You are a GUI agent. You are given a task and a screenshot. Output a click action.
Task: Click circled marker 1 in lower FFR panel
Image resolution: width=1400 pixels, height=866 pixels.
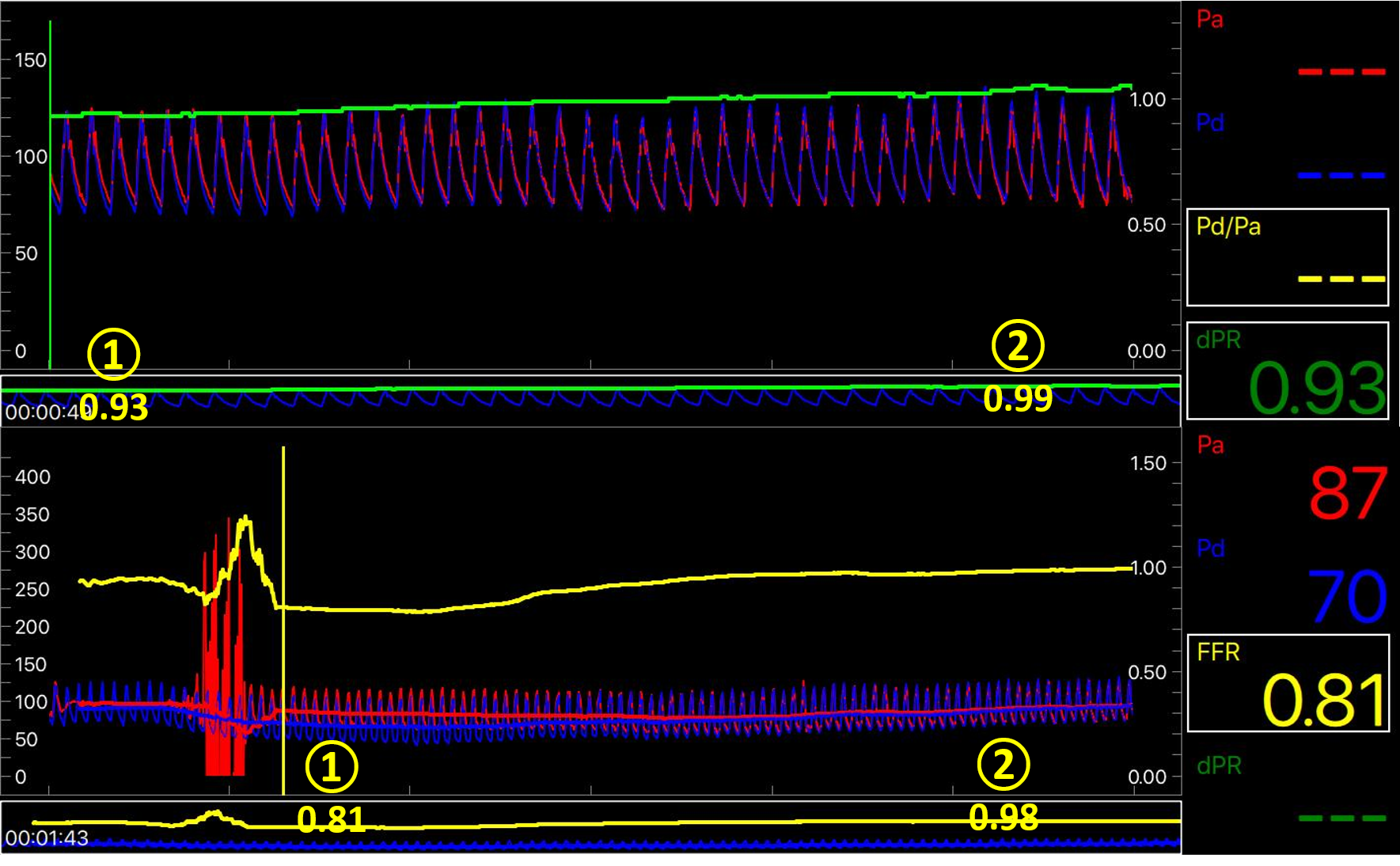332,766
